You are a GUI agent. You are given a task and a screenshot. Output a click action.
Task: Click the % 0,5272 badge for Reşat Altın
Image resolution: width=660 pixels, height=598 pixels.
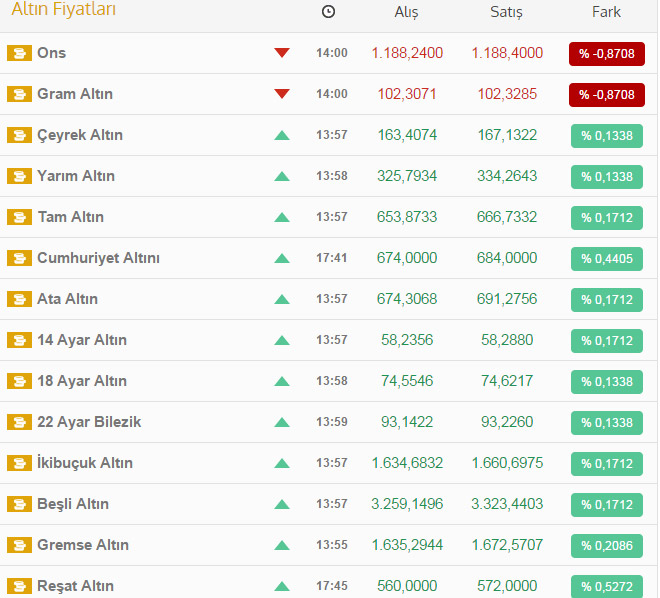(607, 587)
